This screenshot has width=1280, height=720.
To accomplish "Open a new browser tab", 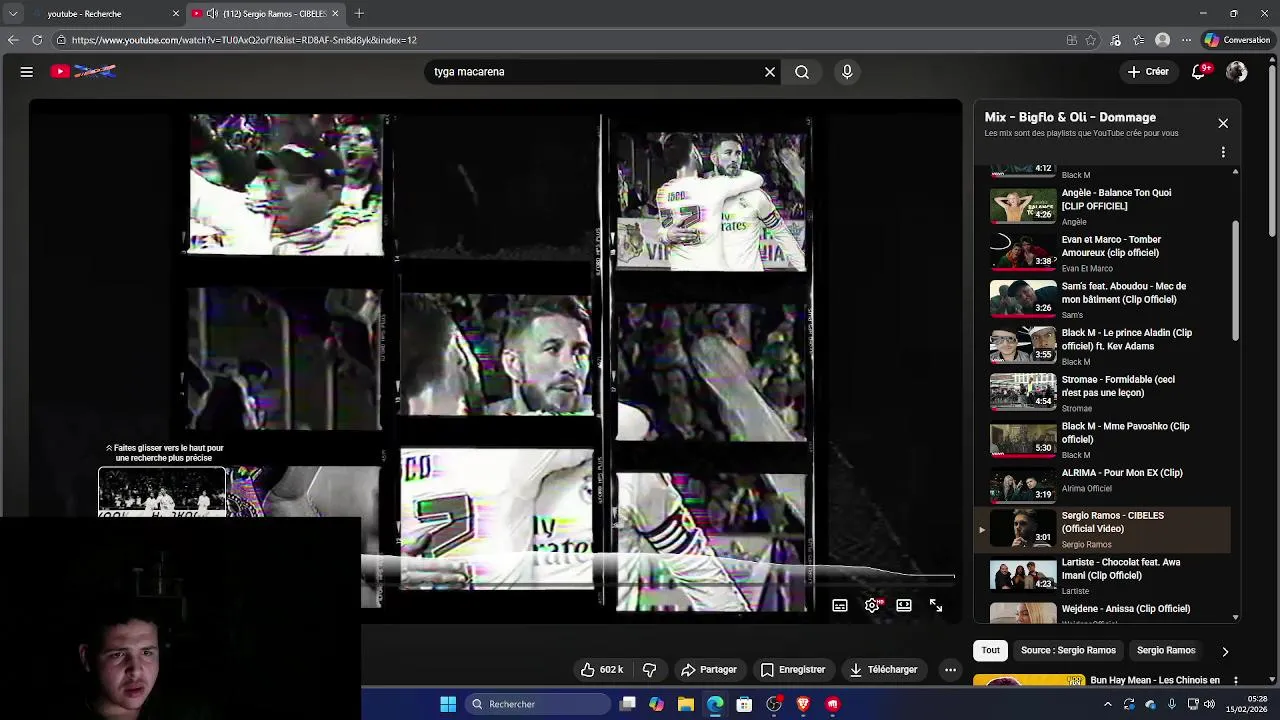I will click(x=359, y=14).
